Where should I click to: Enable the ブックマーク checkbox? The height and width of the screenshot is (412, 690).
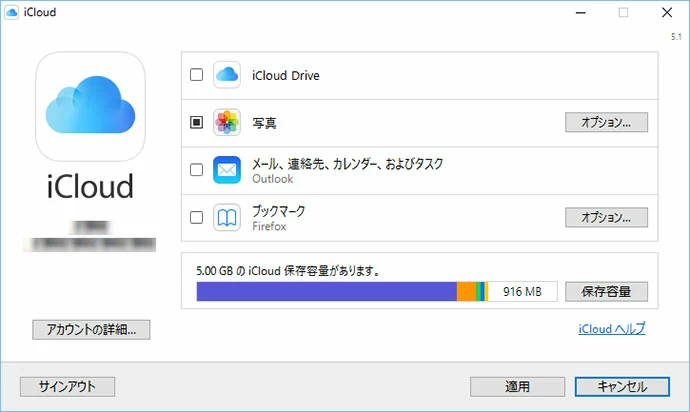click(x=196, y=217)
